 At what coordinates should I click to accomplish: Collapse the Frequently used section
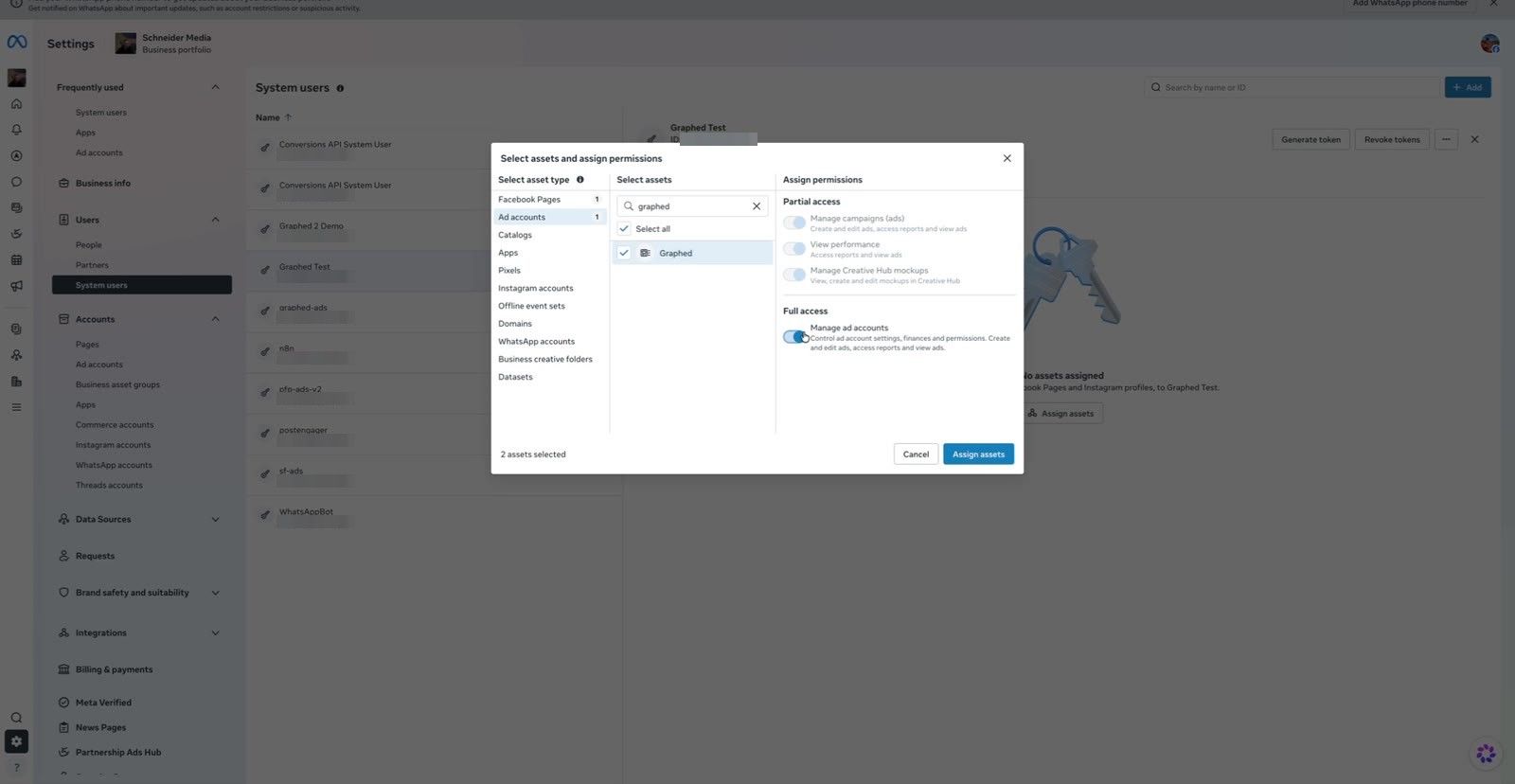click(x=215, y=88)
